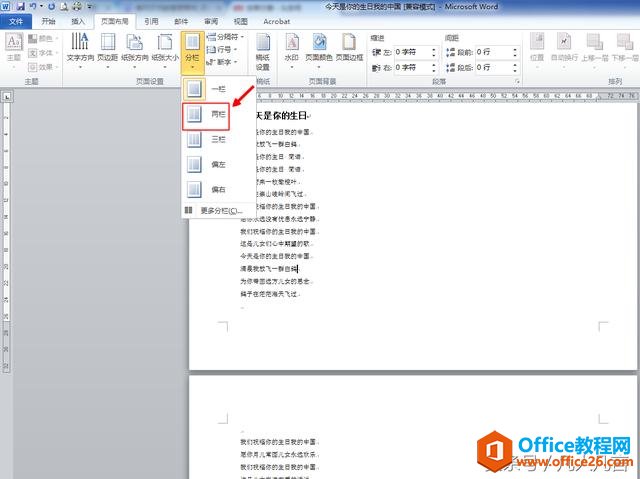Click the 主题 themes icon
Viewport: 640px width, 479px height.
(15, 48)
